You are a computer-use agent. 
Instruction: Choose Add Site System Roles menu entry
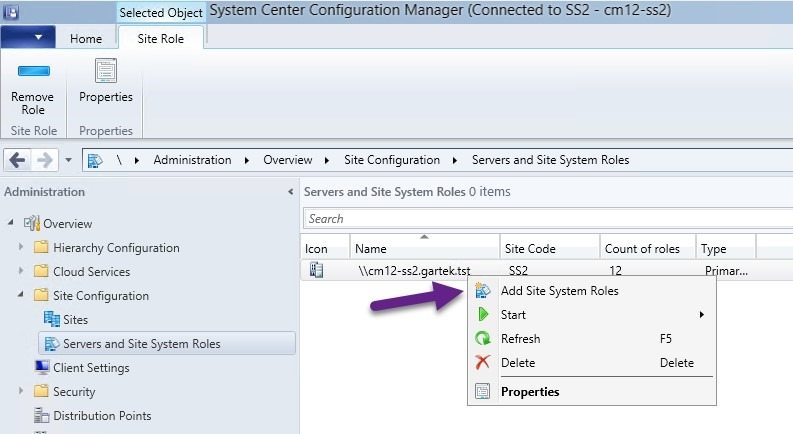pos(559,291)
